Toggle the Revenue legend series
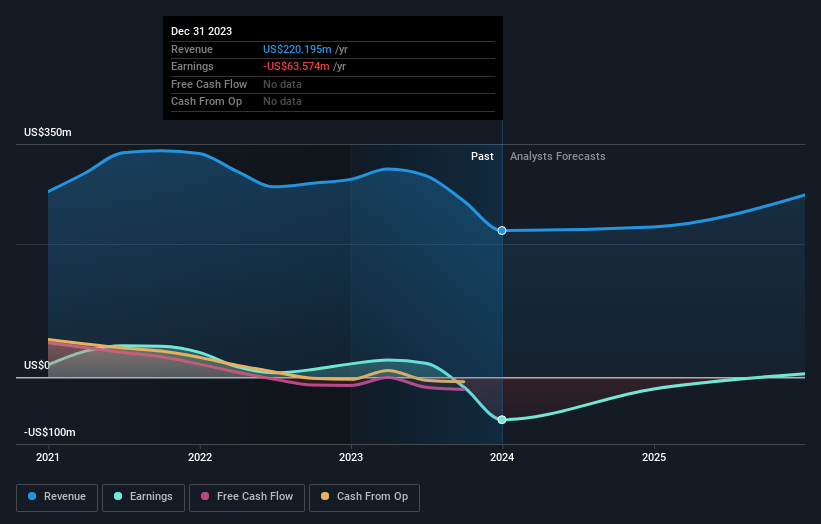Image resolution: width=821 pixels, height=524 pixels. 57,497
